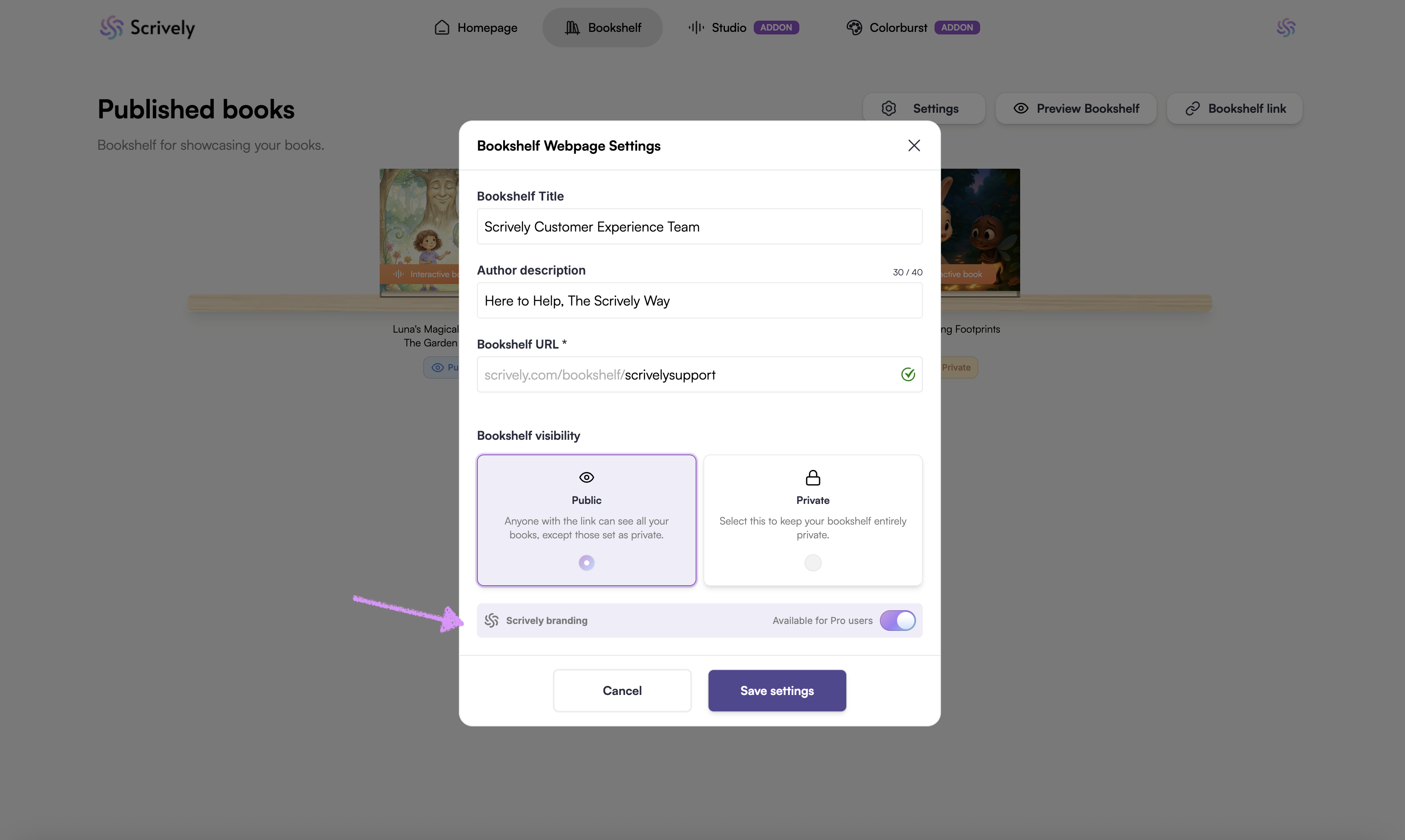Open the Homepage nav tab
The image size is (1405, 840).
click(476, 27)
